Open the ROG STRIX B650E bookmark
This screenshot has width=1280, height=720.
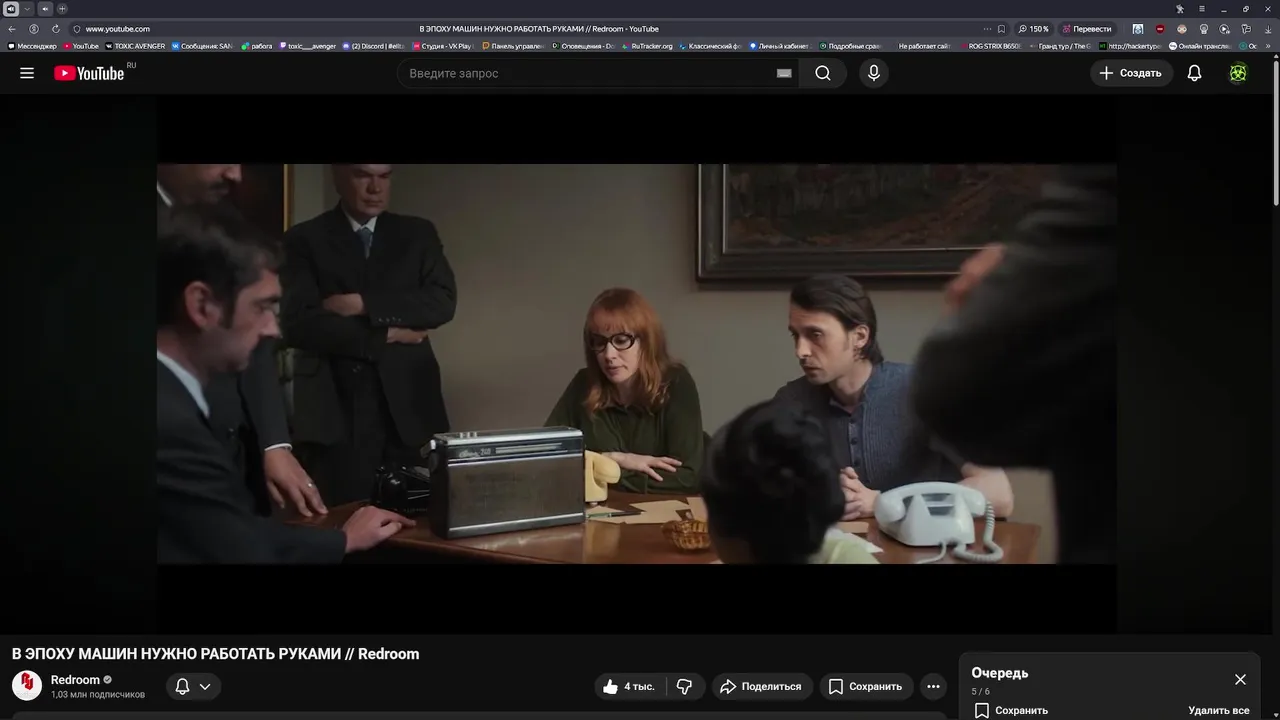click(990, 46)
